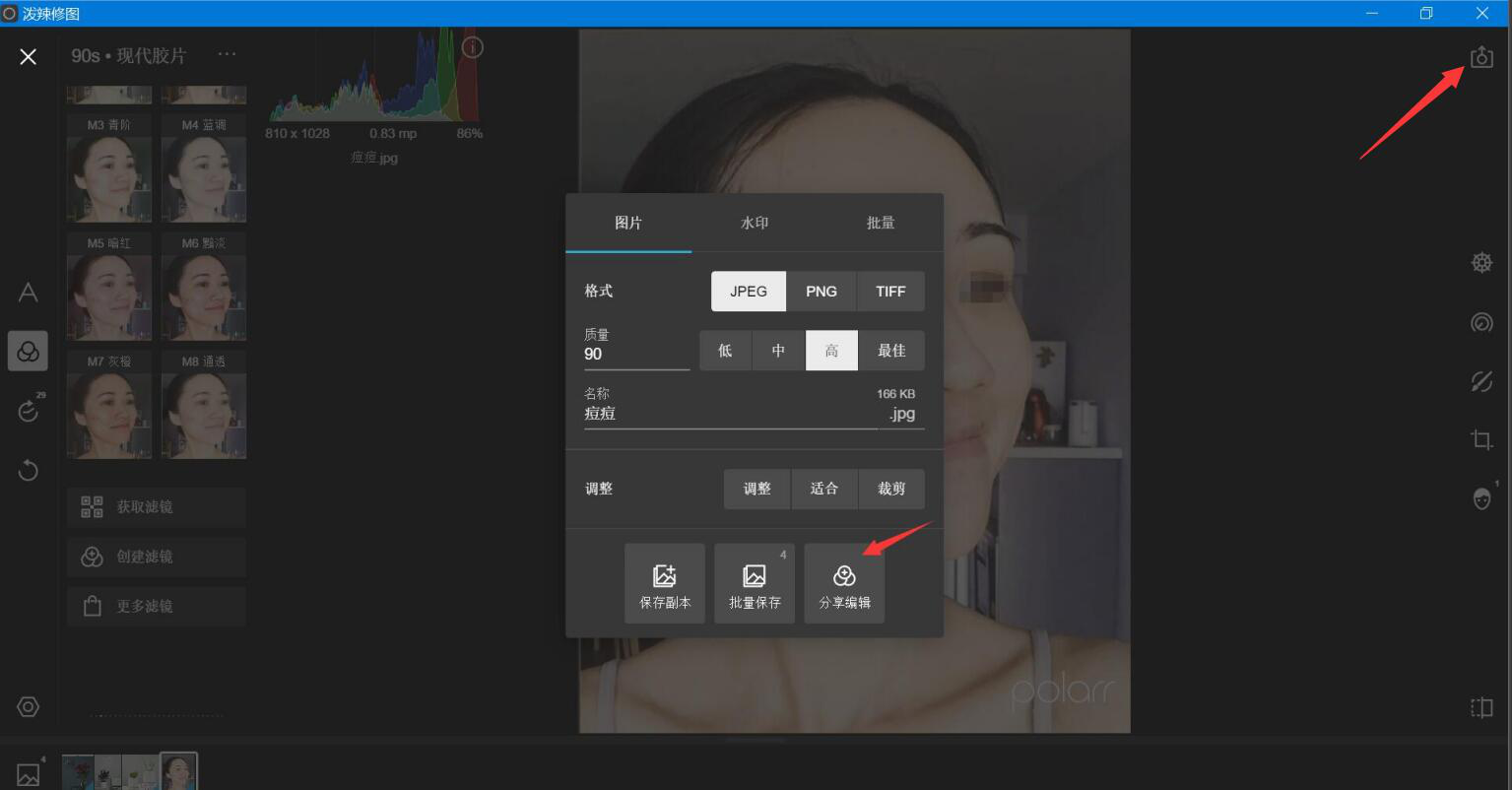Maximize or restore the 泼辣修图 window
The height and width of the screenshot is (790, 1512).
coord(1426,13)
